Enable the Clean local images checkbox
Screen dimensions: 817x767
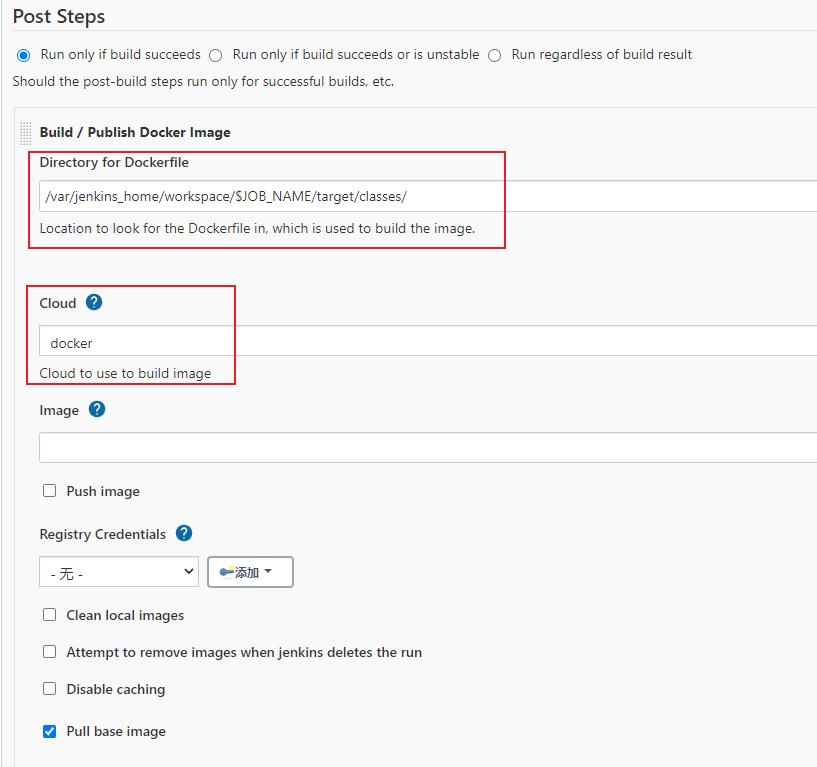(x=50, y=615)
